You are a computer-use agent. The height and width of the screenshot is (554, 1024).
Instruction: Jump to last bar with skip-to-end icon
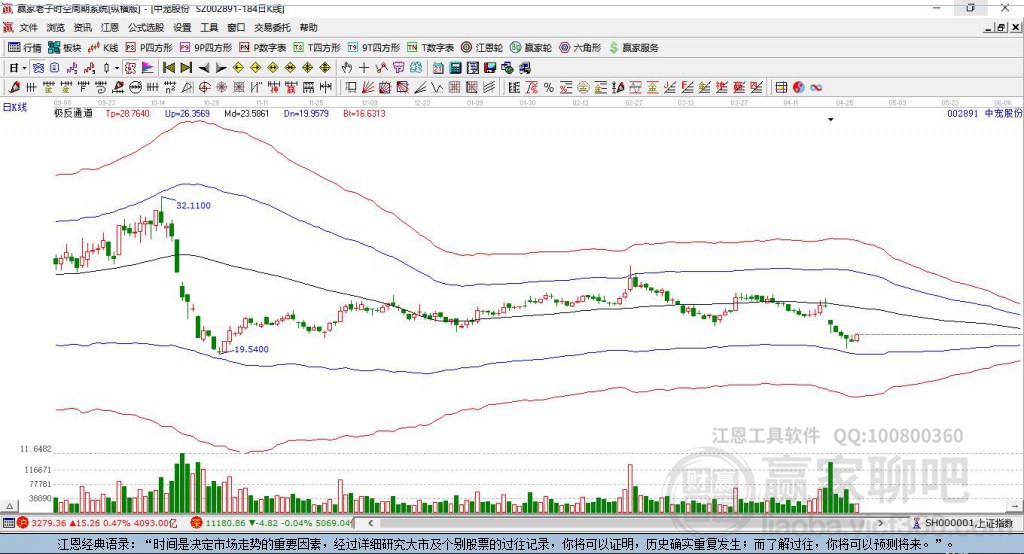pyautogui.click(x=186, y=68)
